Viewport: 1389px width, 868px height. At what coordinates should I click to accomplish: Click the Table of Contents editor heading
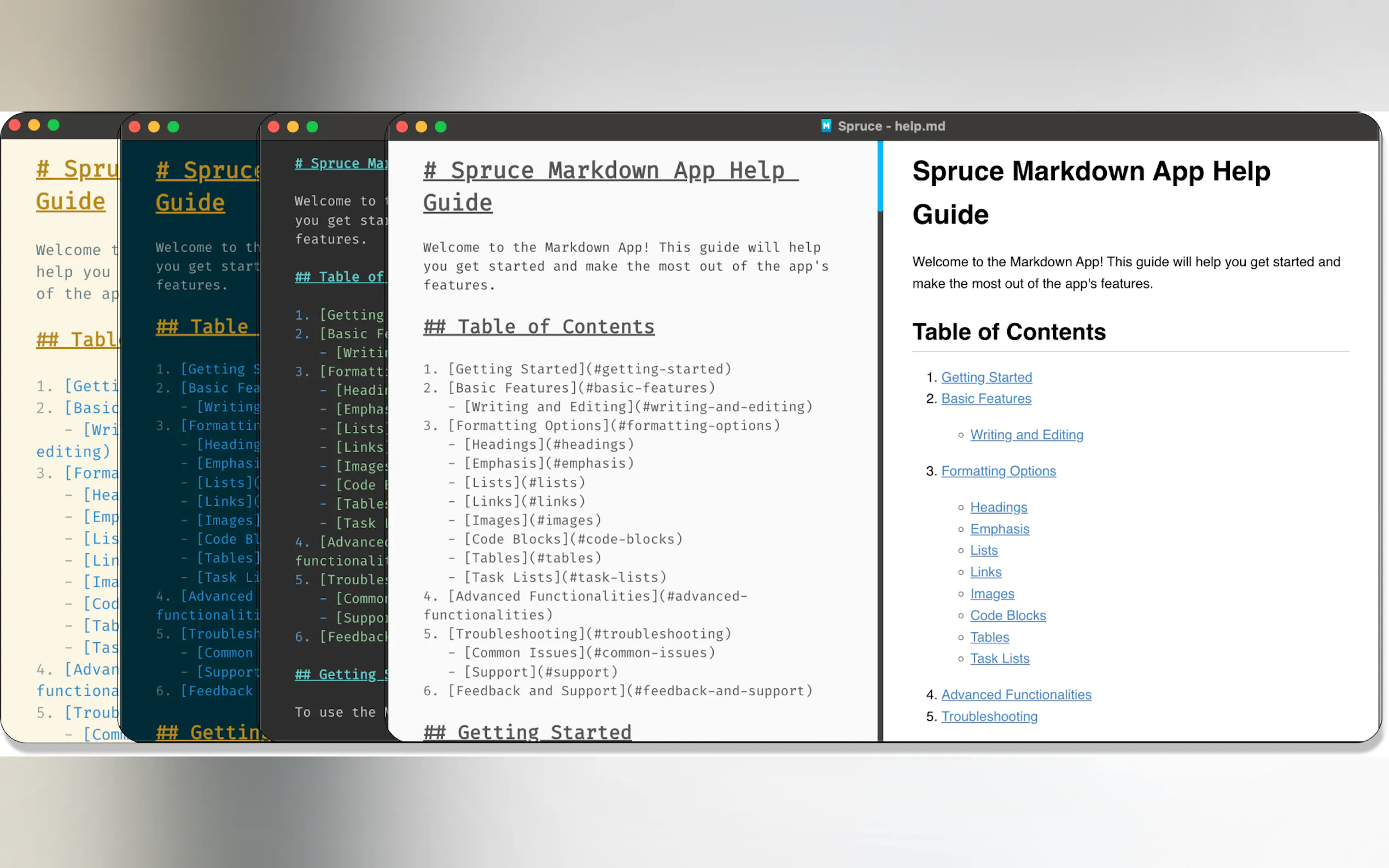pos(539,327)
